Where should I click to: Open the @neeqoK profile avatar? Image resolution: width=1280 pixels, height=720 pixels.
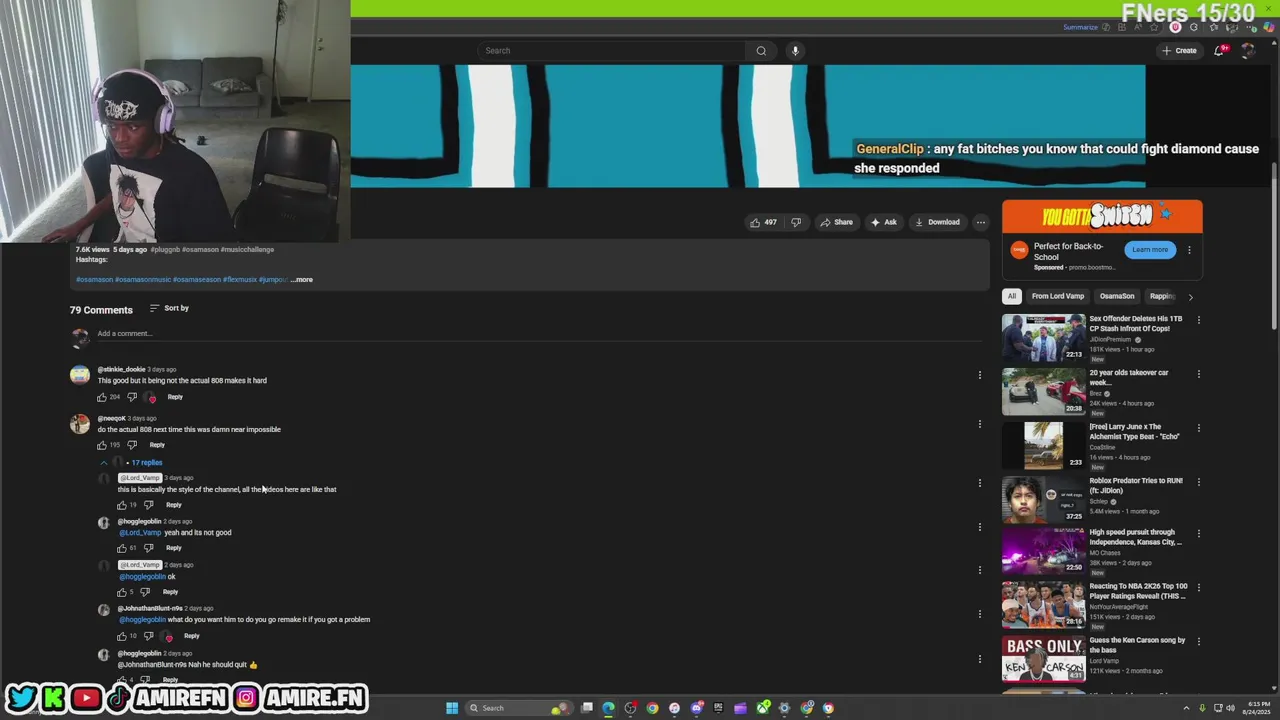click(80, 424)
